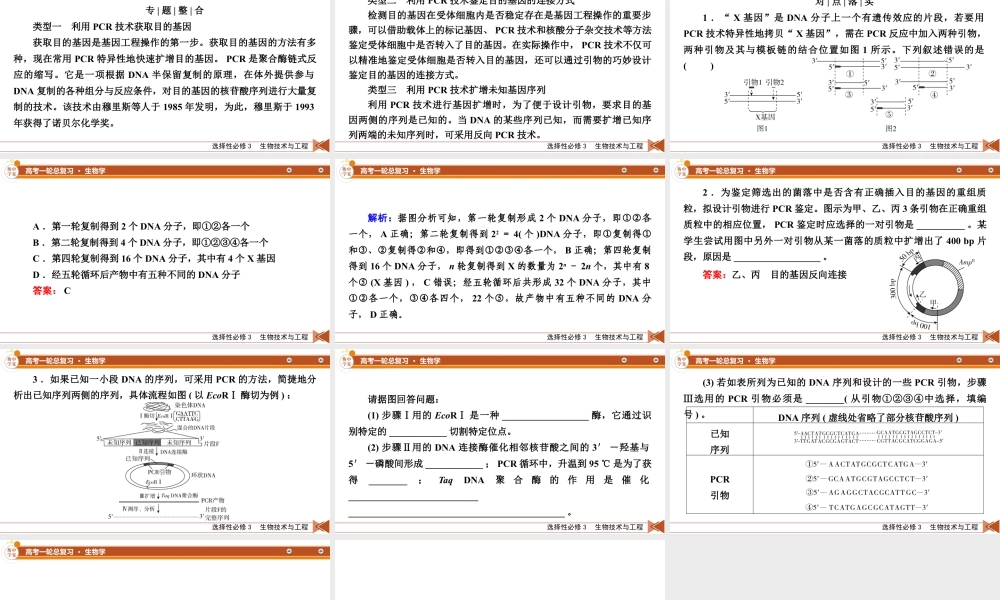The width and height of the screenshot is (1000, 600).
Task: Click the left plus icon in the 解析 slide header
Action: [x=624, y=170]
